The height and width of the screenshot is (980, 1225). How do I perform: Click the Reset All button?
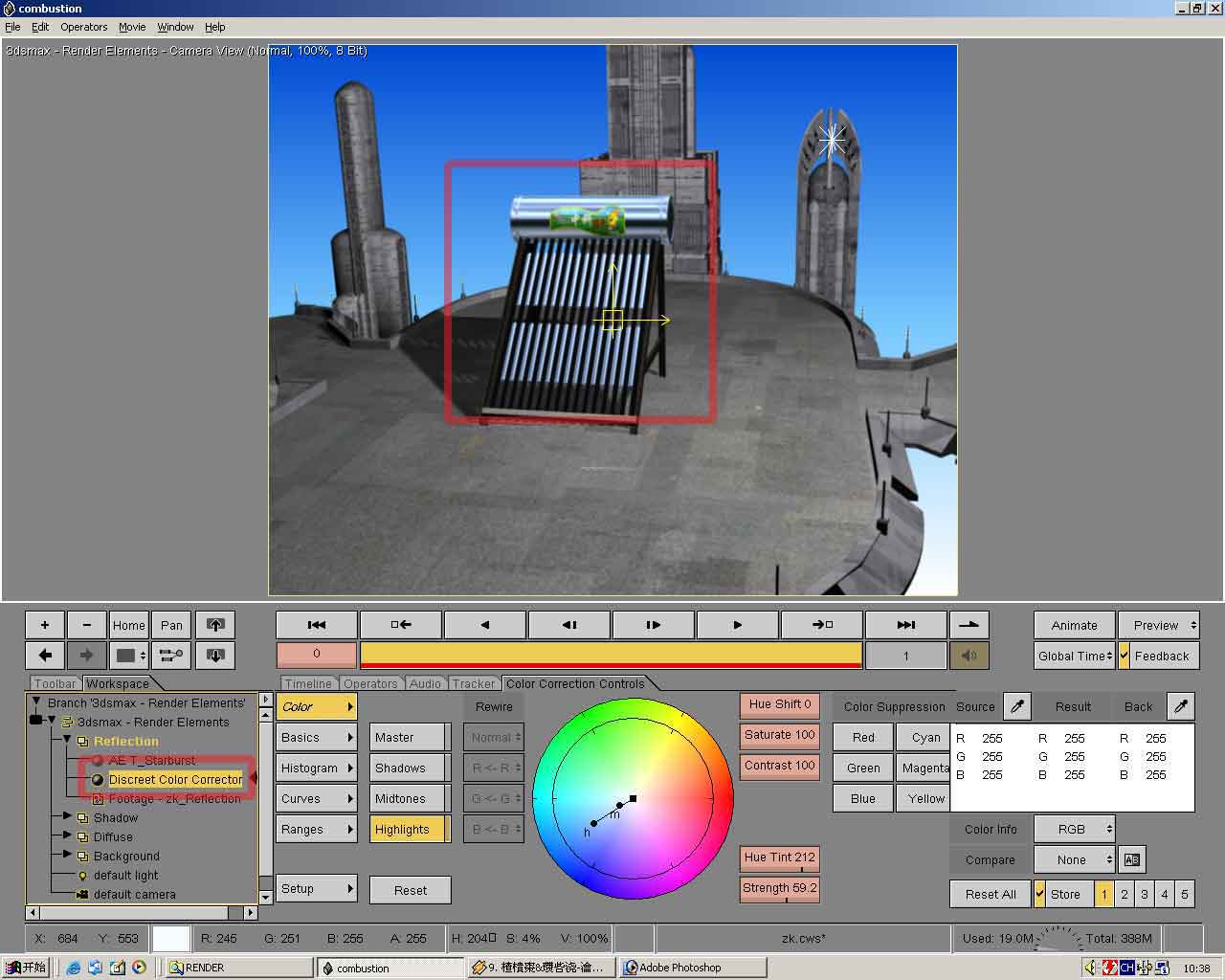[x=990, y=894]
